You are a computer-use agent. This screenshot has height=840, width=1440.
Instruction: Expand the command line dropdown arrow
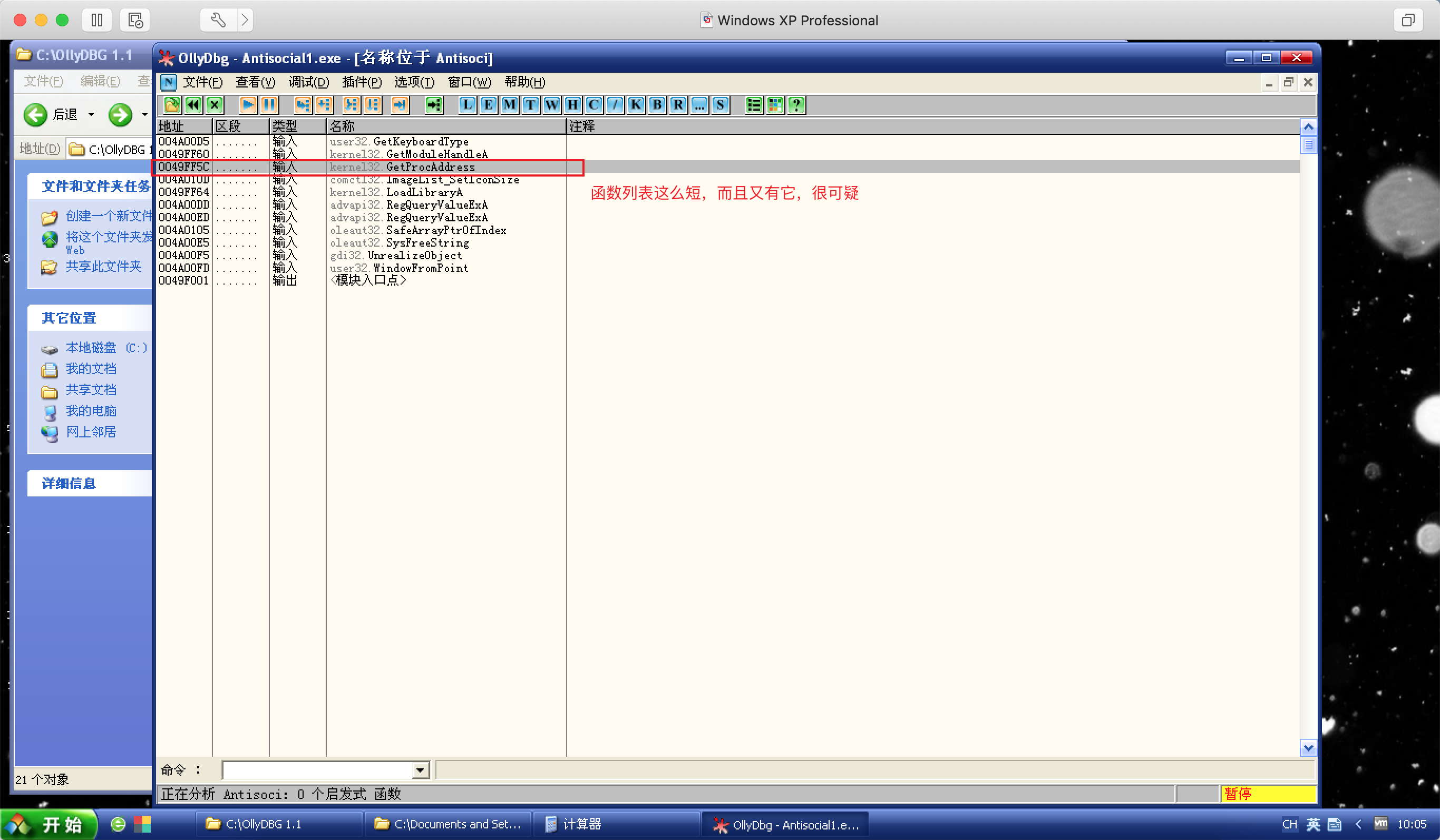[420, 770]
